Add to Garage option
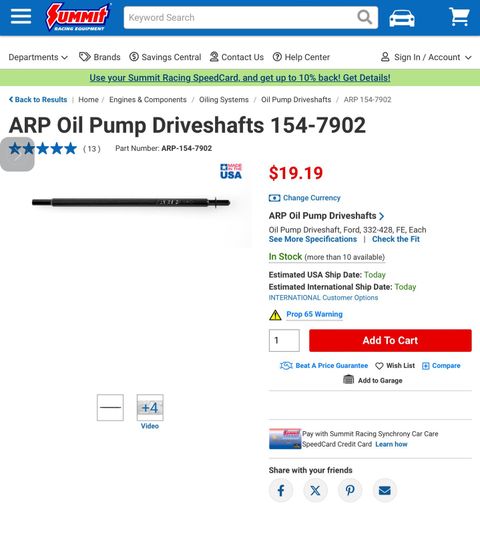The height and width of the screenshot is (534, 480). pos(373,380)
